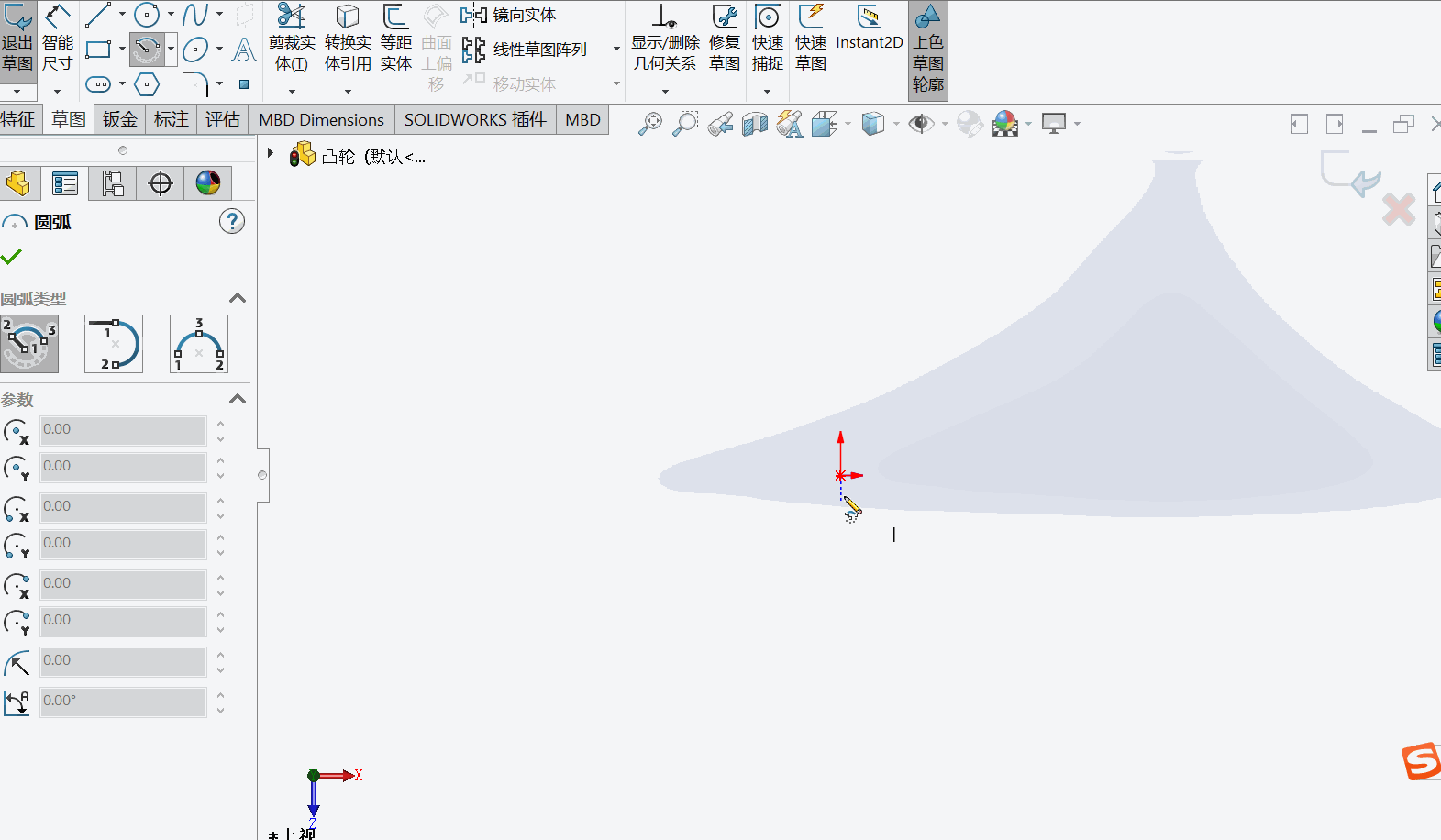1441x840 pixels.
Task: Open View Settings monitor icon
Action: (x=1054, y=124)
